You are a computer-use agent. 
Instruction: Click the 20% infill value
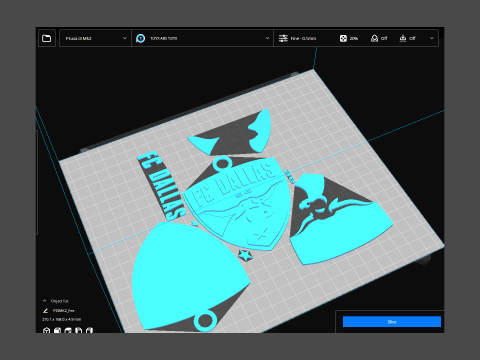click(354, 38)
